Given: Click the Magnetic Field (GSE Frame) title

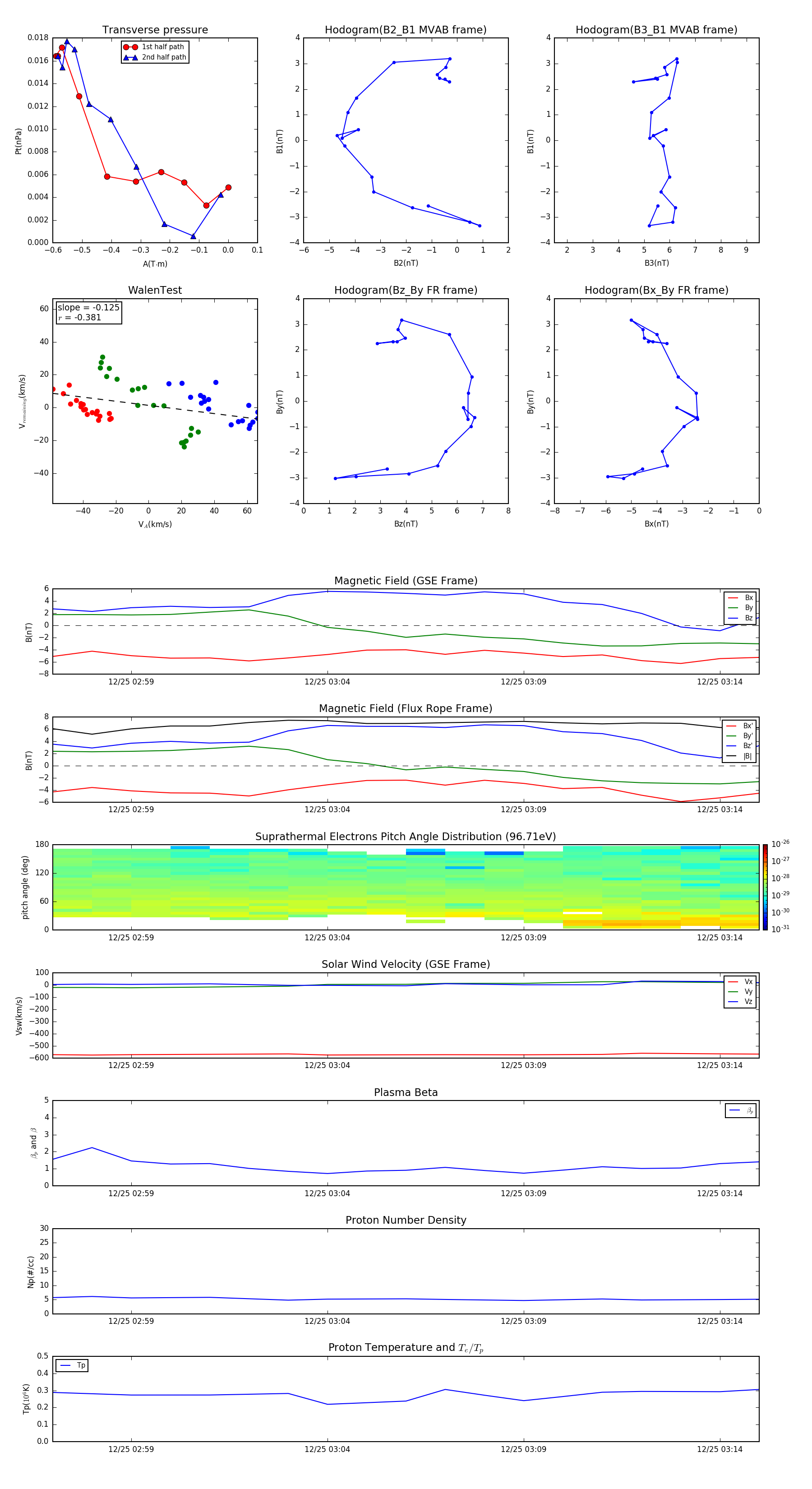Looking at the screenshot, I should point(405,581).
